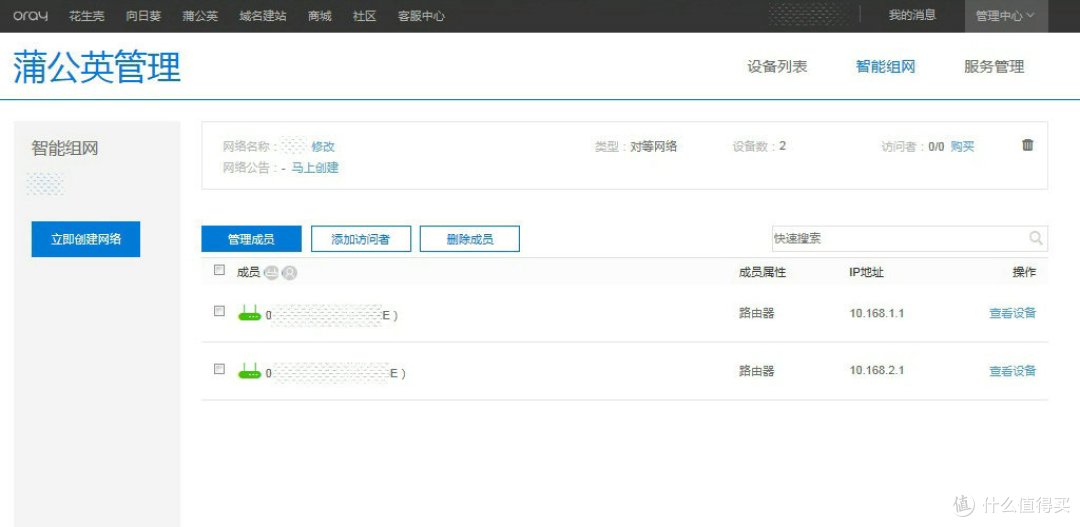Click 路由器 attribute in the 10.168.2.1 row
Screen dimensions: 1080x527
coord(756,371)
